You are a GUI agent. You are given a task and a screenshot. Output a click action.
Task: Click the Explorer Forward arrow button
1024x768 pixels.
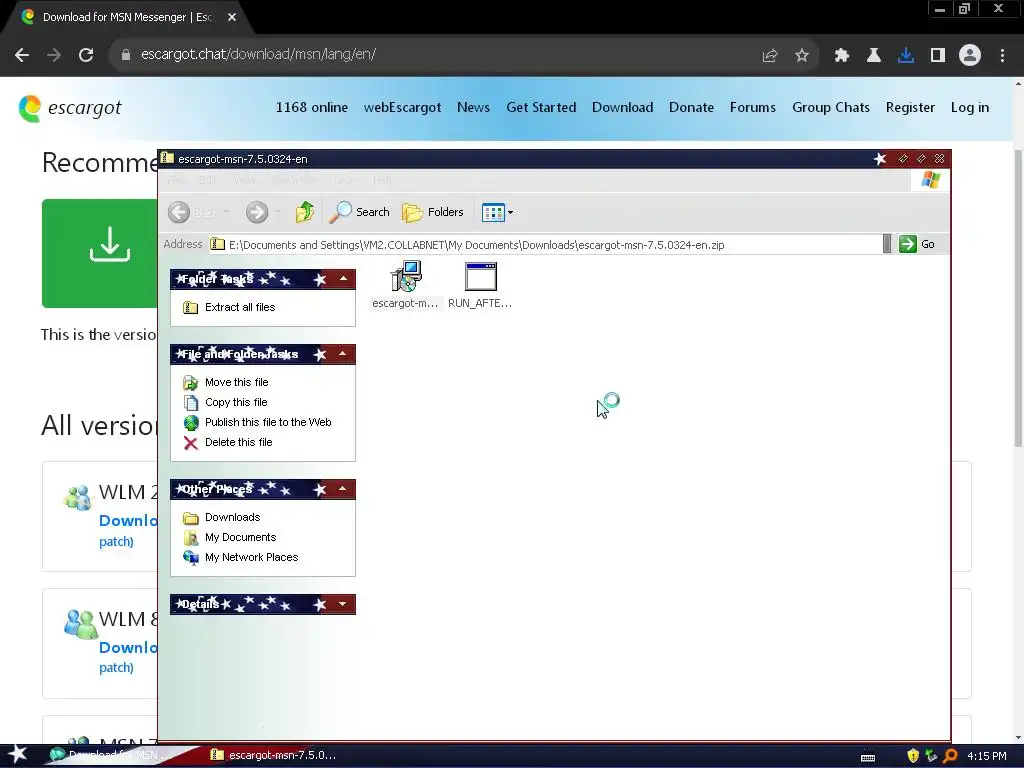tap(257, 212)
